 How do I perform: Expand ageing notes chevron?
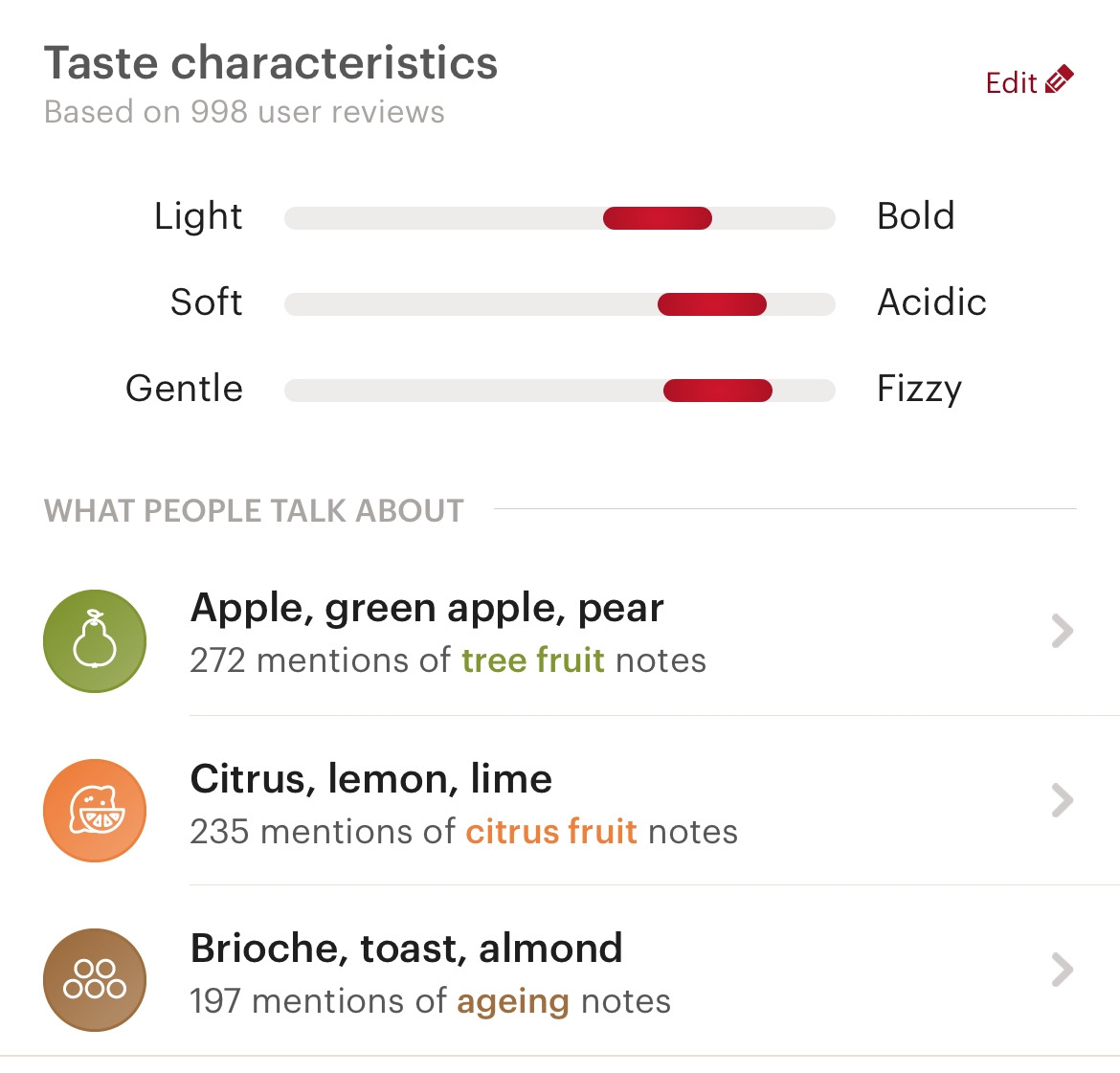tap(1063, 970)
